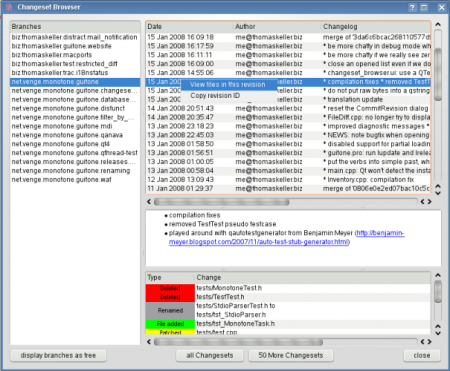Screen dimensions: 450x371
Task: Click the help question mark button in title bar
Action: (x=412, y=7)
